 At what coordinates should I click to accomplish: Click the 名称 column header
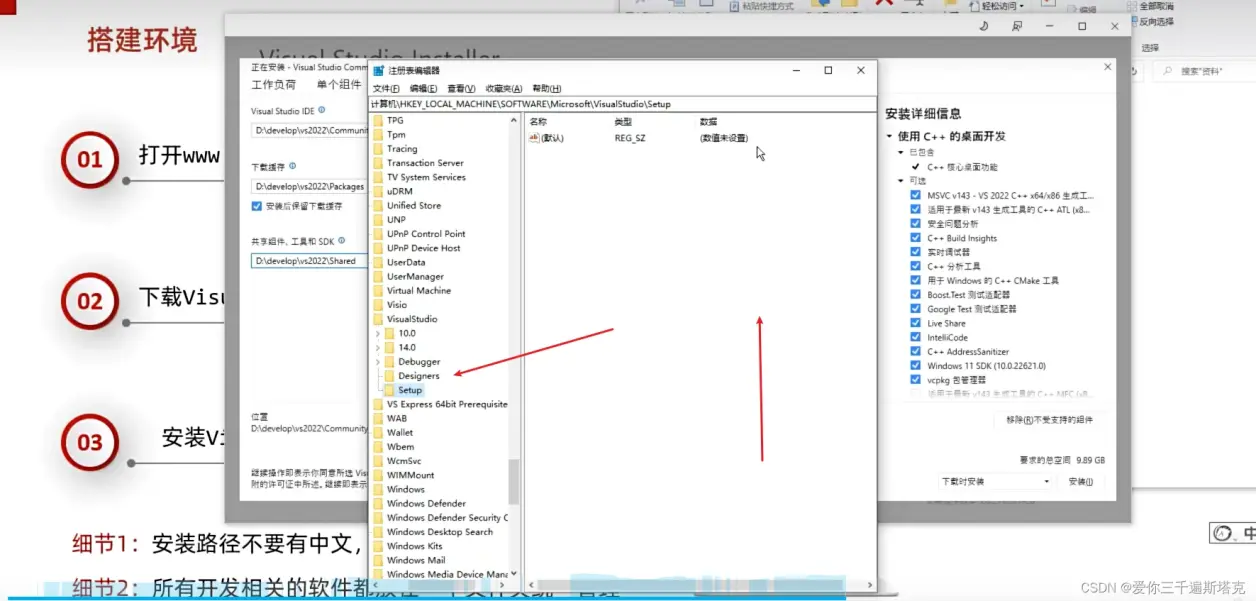click(x=538, y=121)
